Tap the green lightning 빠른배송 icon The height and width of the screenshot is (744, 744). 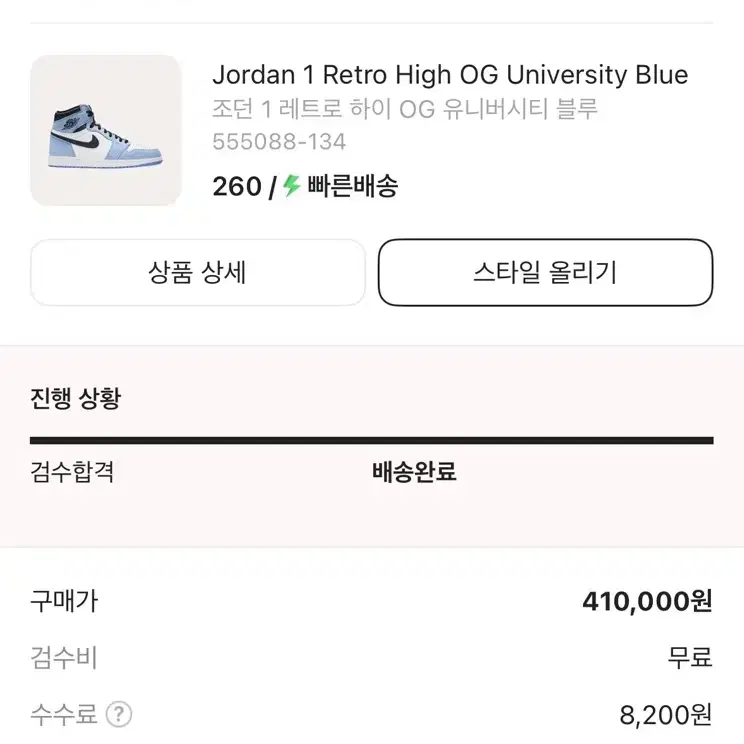tap(292, 186)
